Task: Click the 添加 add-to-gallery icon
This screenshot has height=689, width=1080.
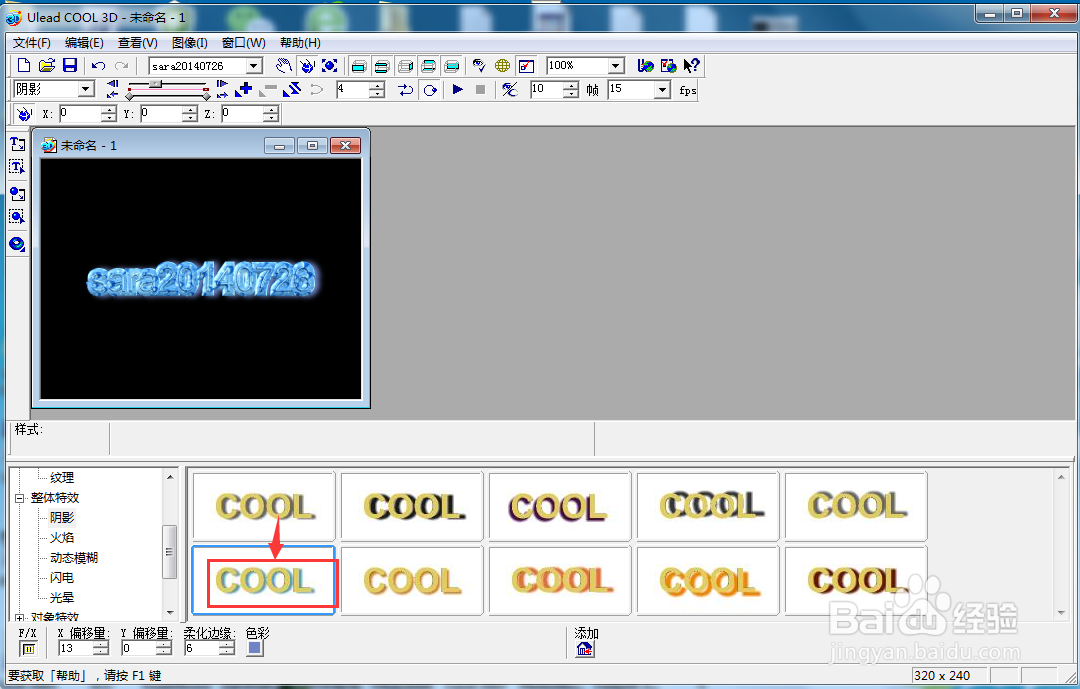Action: (x=585, y=648)
